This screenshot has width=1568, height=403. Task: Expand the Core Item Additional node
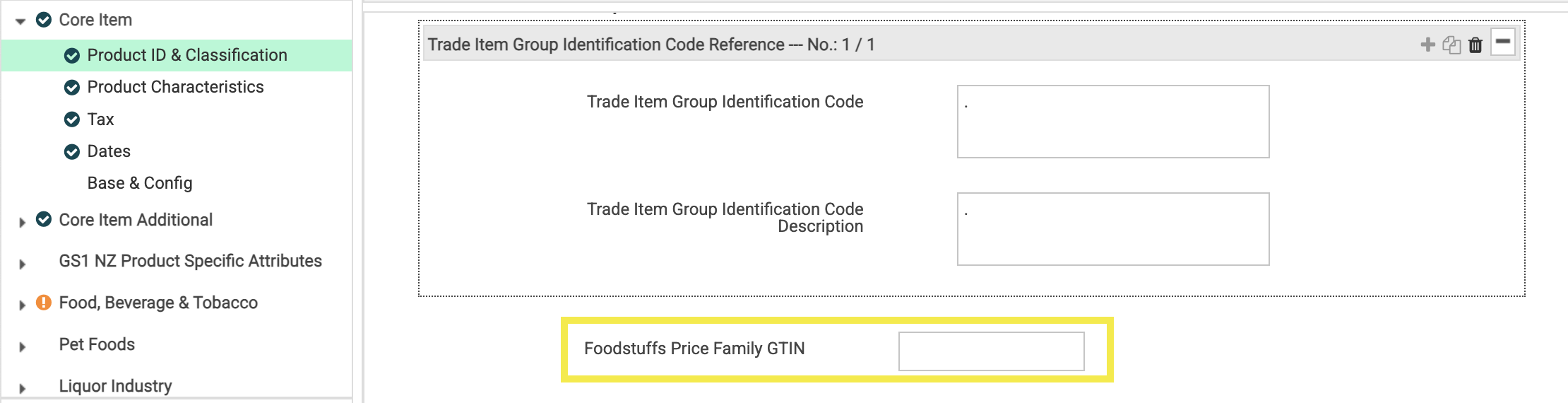[x=22, y=222]
